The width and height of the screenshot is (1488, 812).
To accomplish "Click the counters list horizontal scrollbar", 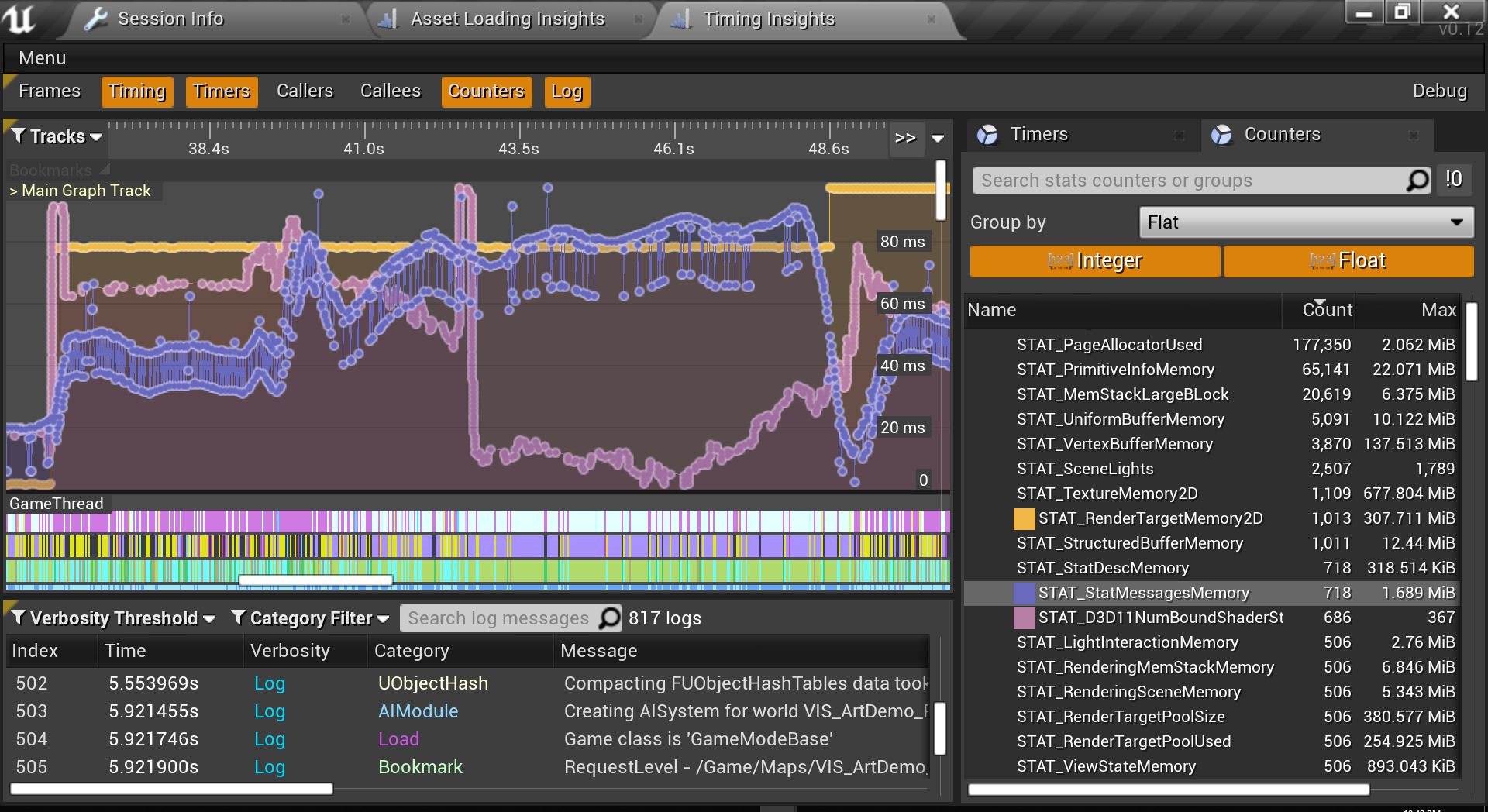I will (1169, 790).
